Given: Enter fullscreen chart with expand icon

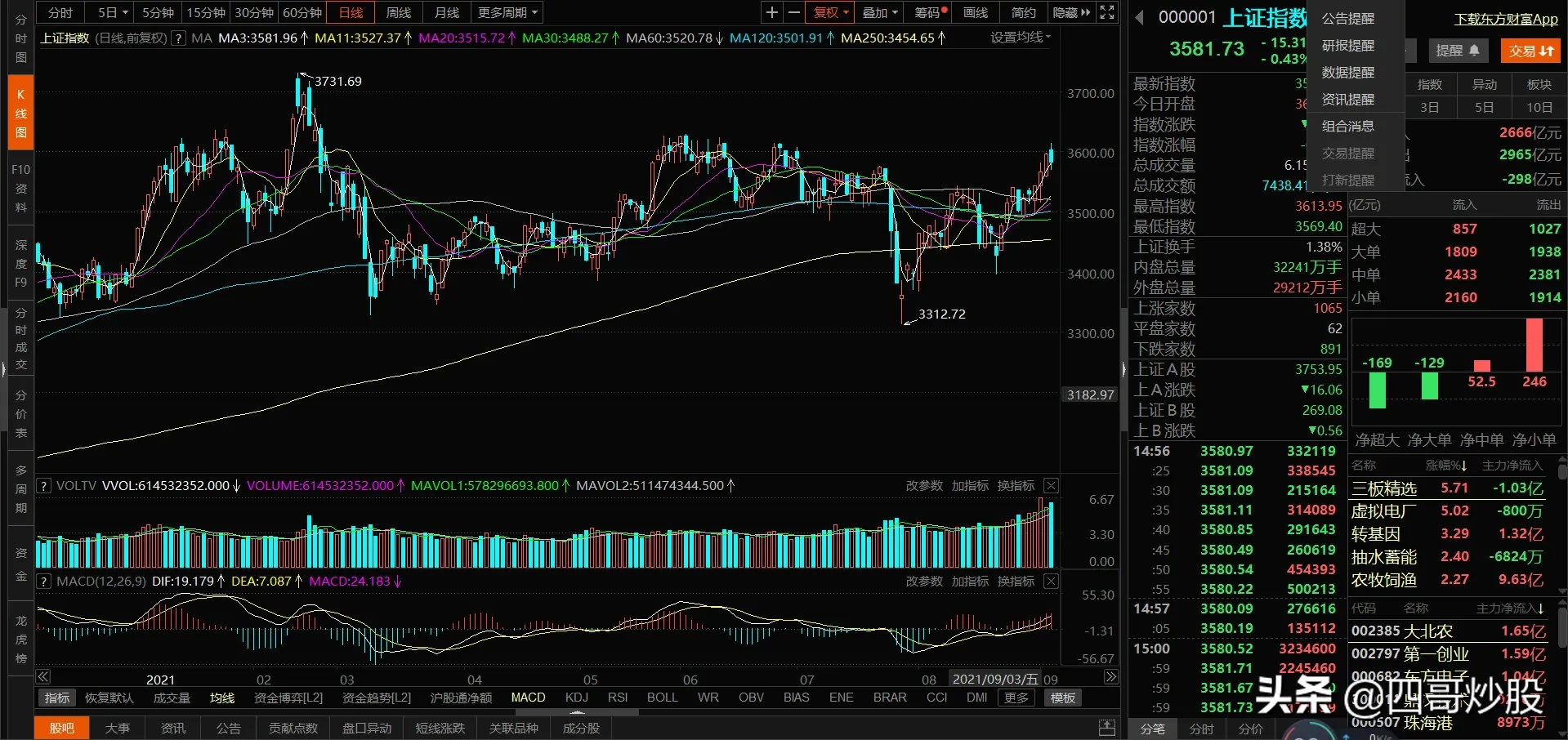Looking at the screenshot, I should tap(1106, 12).
